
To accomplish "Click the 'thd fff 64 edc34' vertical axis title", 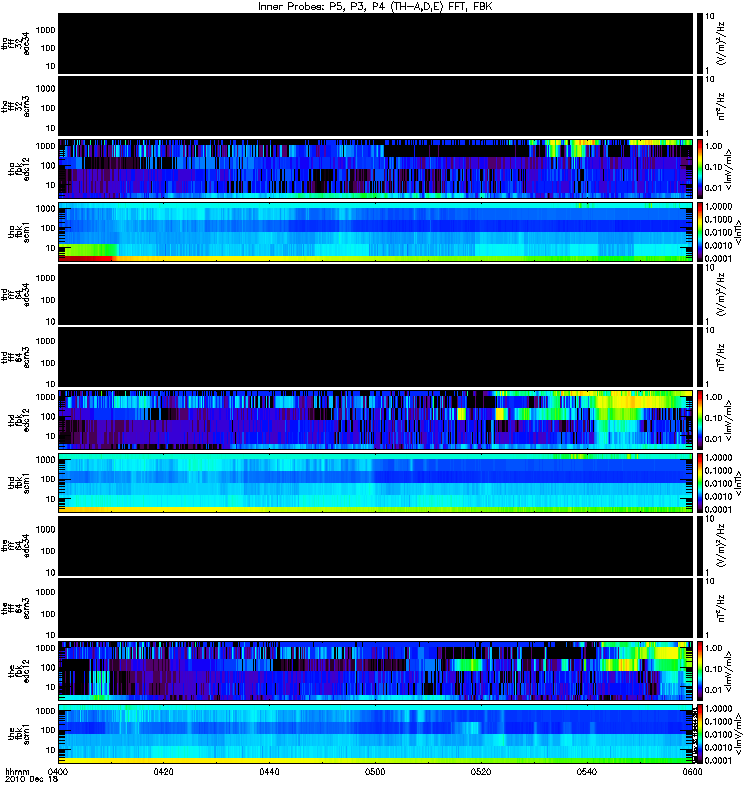I will [16, 294].
